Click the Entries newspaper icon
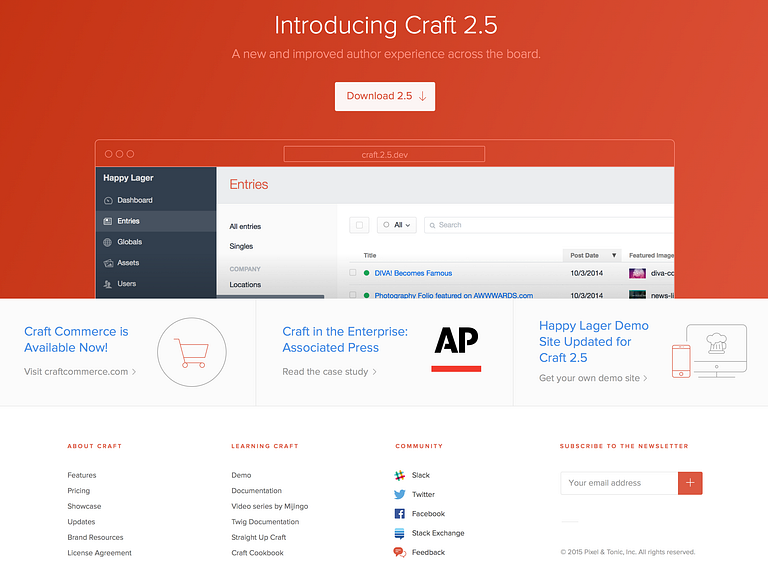The width and height of the screenshot is (768, 576). point(108,221)
